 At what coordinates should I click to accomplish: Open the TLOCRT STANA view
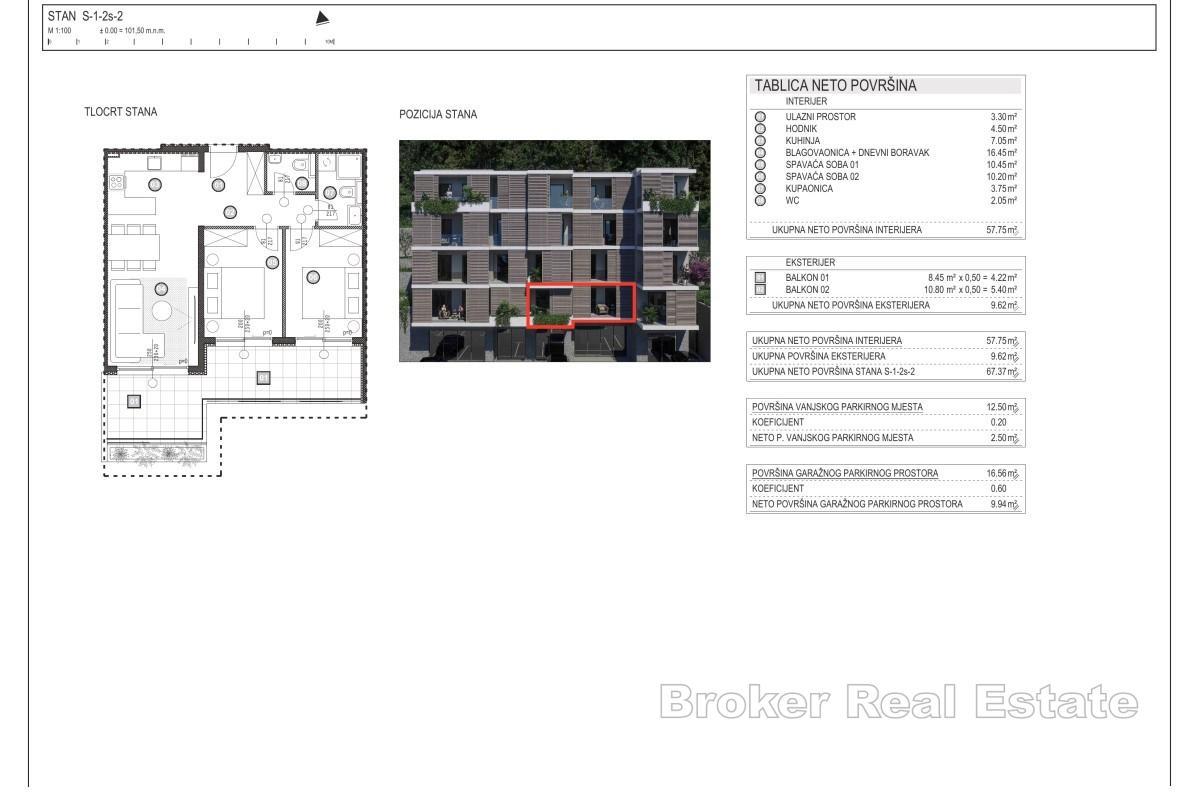point(120,111)
